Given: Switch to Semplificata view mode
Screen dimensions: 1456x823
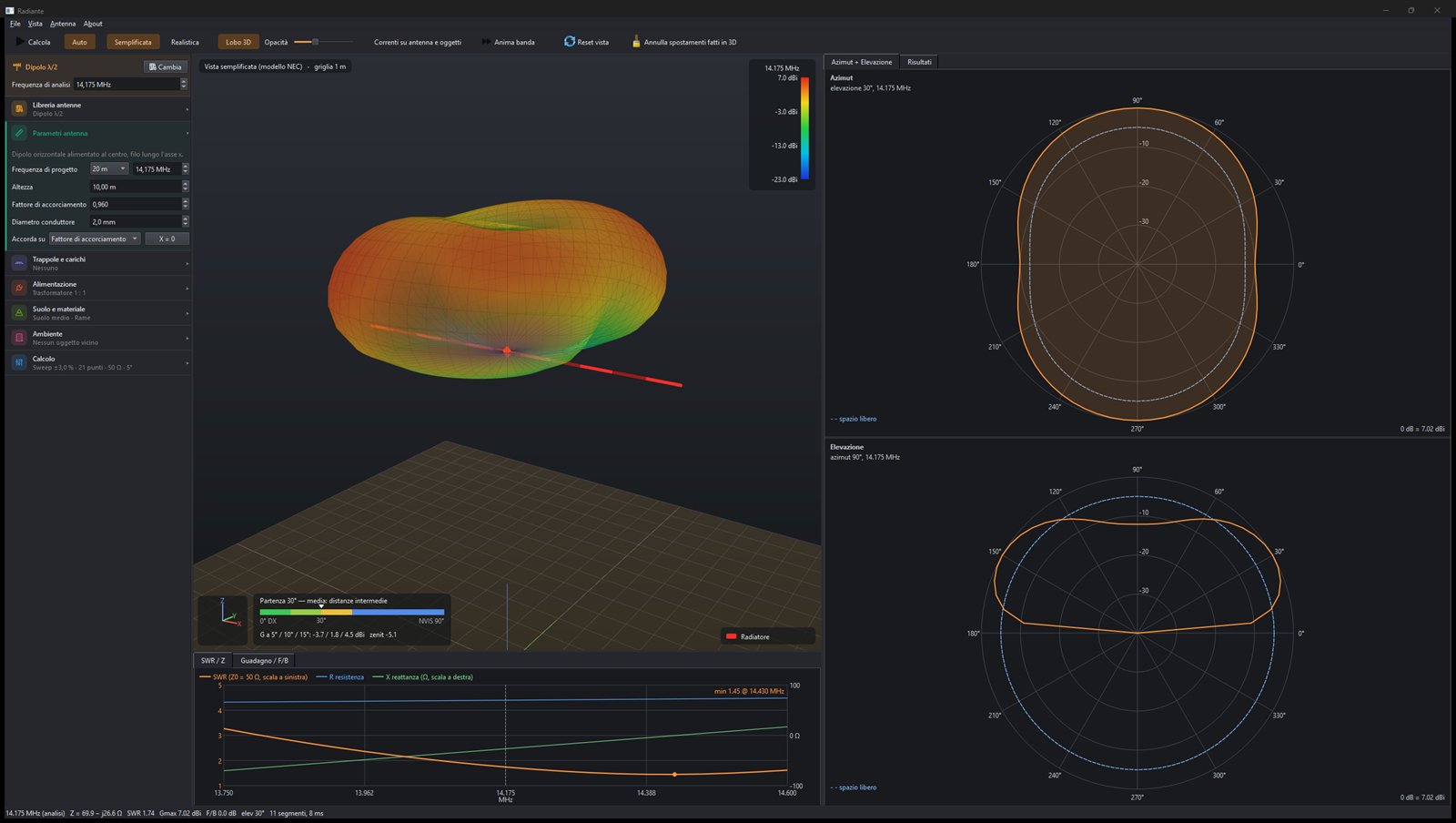Looking at the screenshot, I should click(133, 42).
